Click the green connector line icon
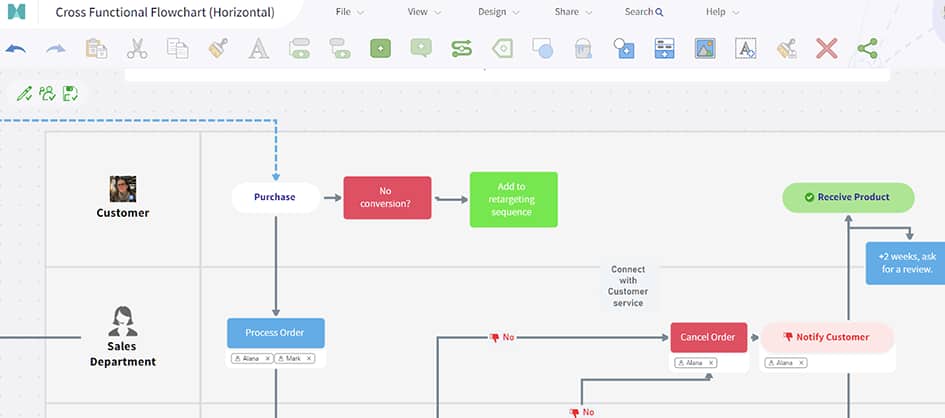The width and height of the screenshot is (945, 418). (x=461, y=48)
